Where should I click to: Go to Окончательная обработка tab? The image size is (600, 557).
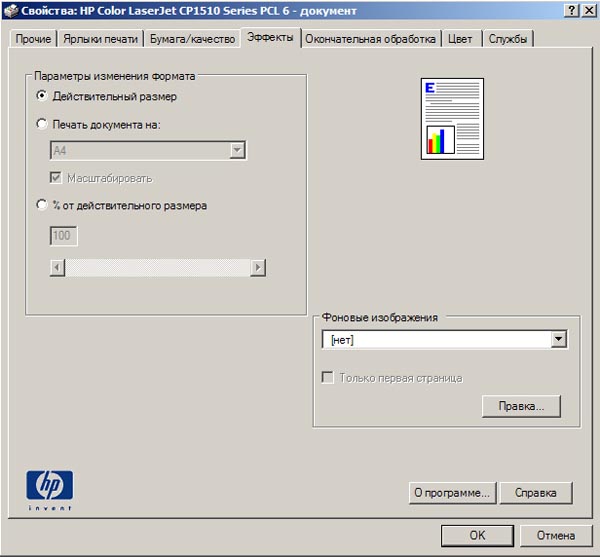[x=370, y=39]
